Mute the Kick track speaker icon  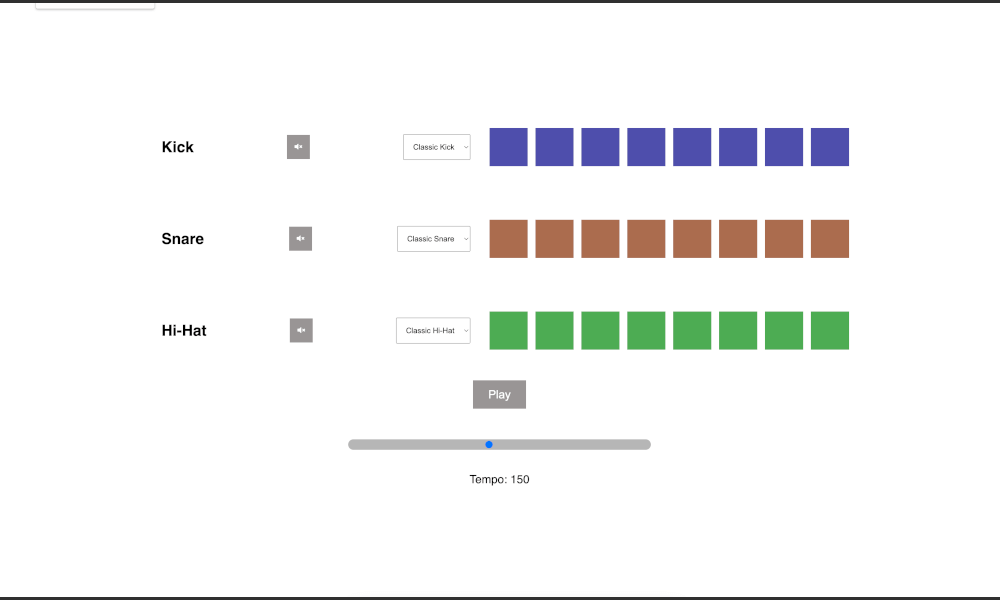[298, 147]
